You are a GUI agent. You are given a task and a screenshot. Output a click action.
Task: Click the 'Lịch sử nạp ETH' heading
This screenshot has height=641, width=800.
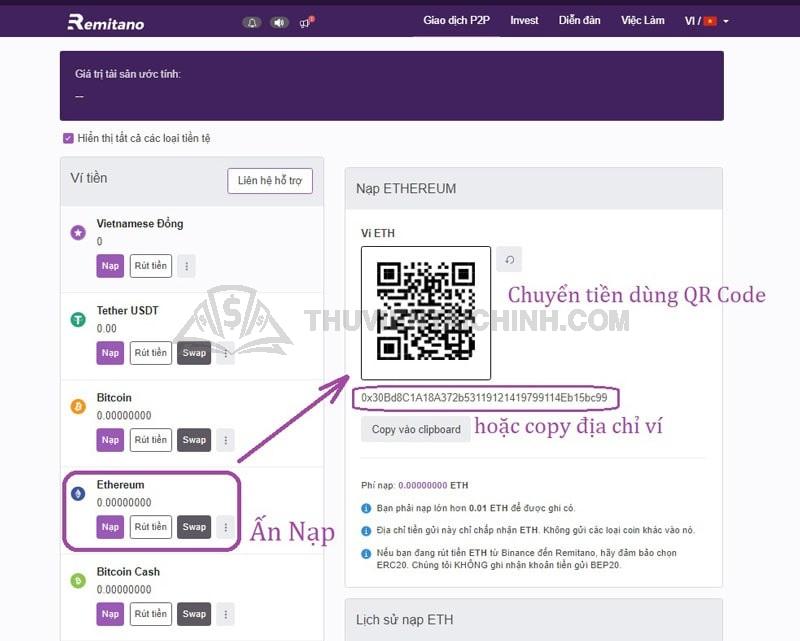405,620
